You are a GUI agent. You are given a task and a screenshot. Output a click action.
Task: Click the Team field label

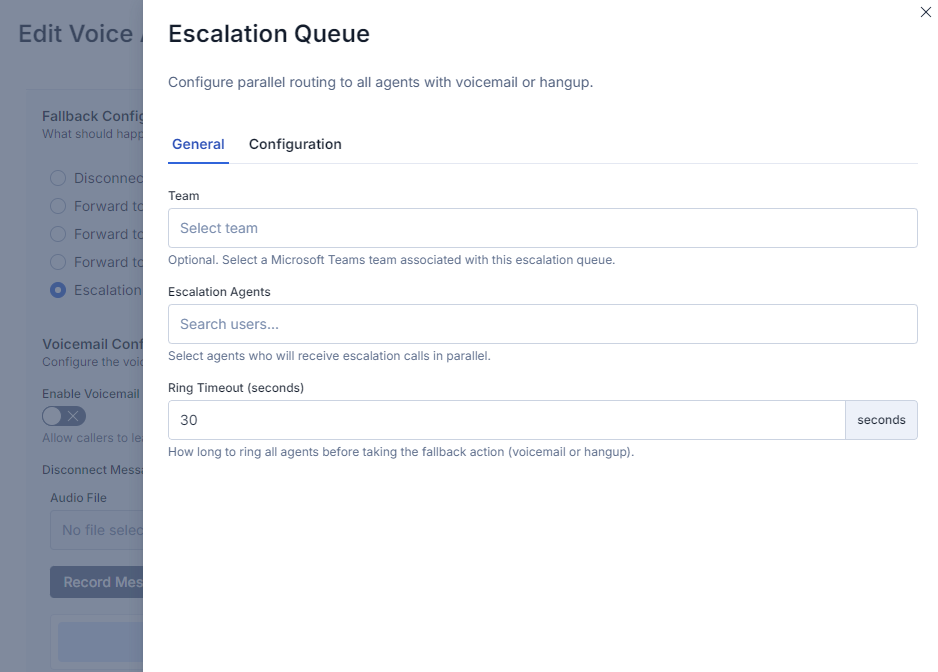184,196
